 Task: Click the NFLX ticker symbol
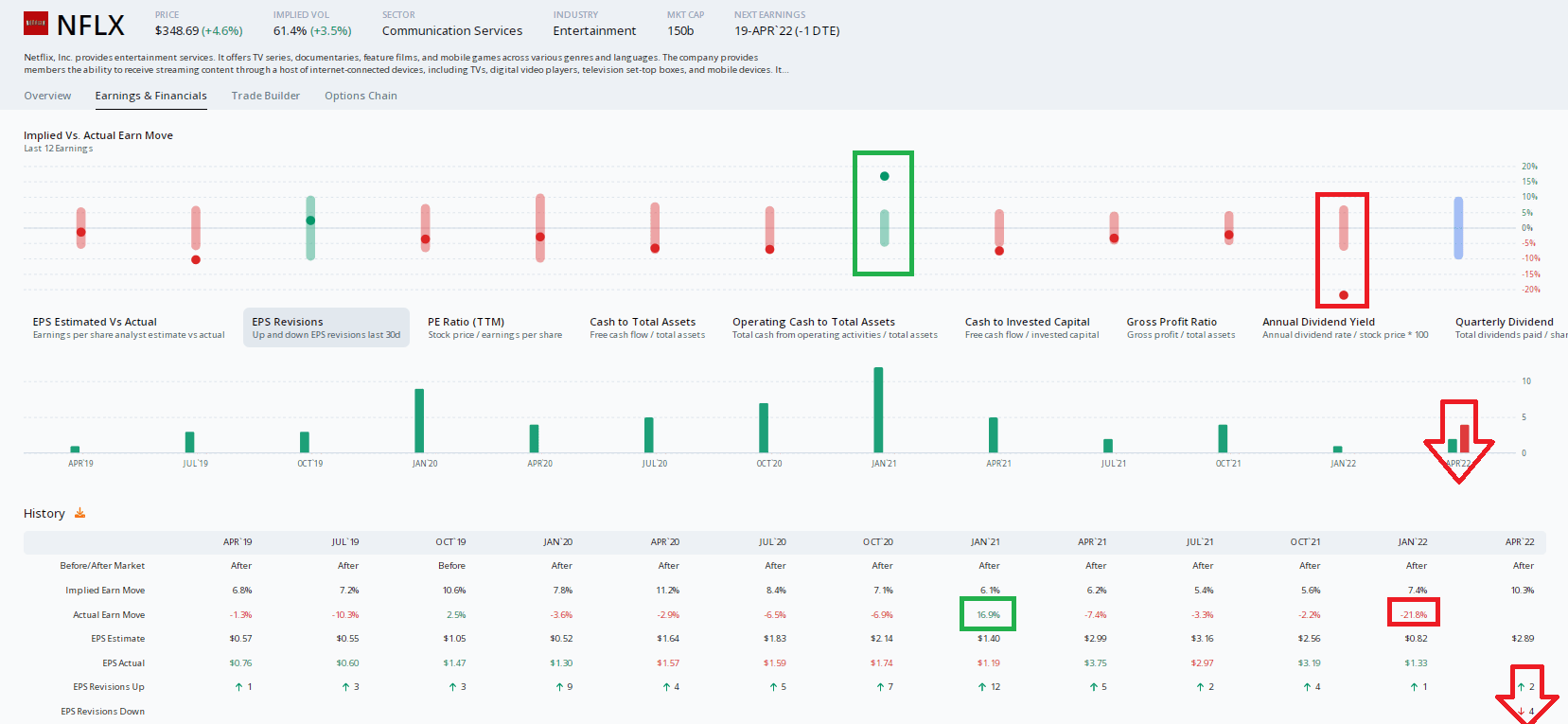click(91, 26)
